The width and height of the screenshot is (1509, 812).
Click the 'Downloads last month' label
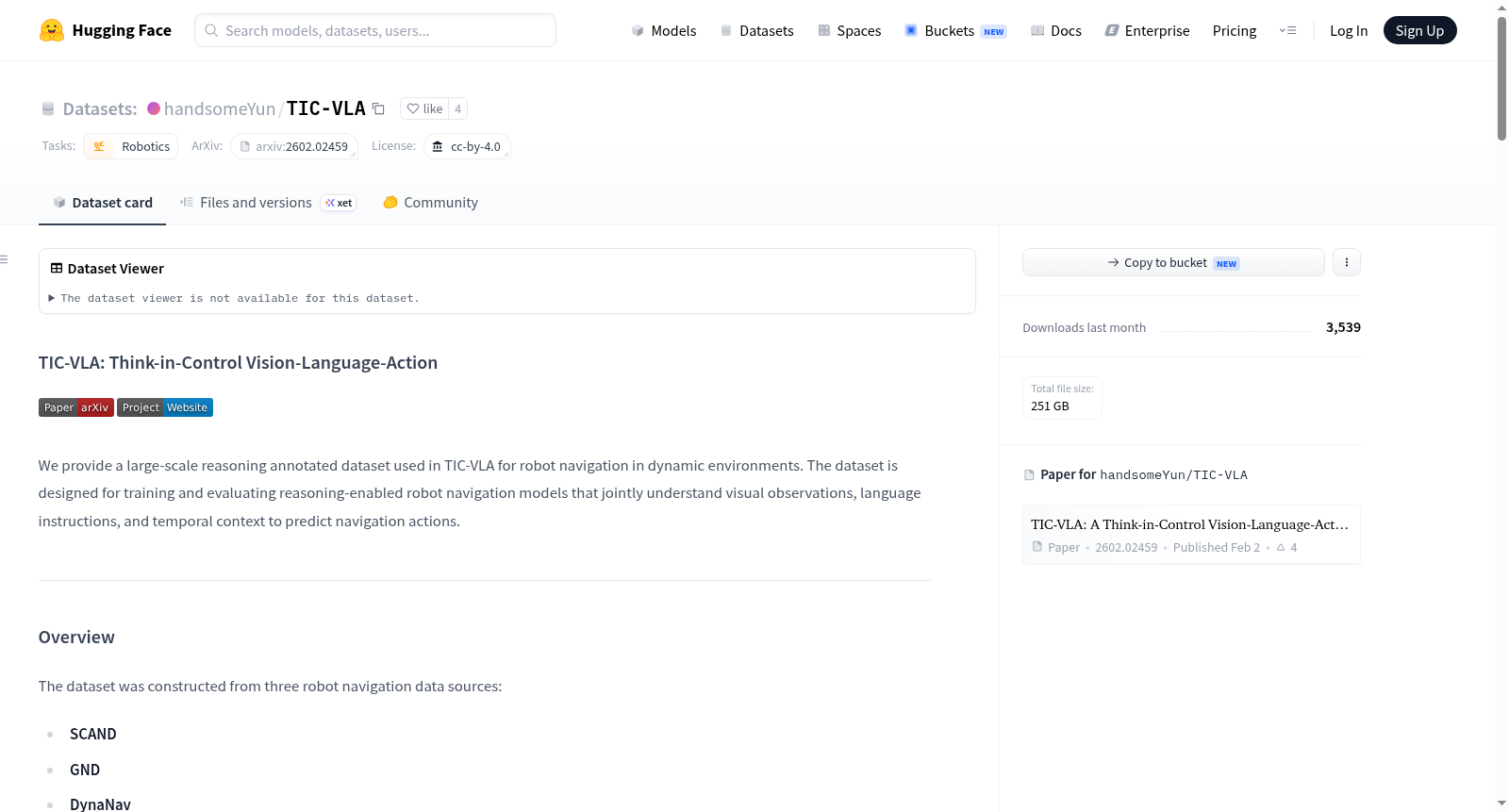[x=1085, y=328]
